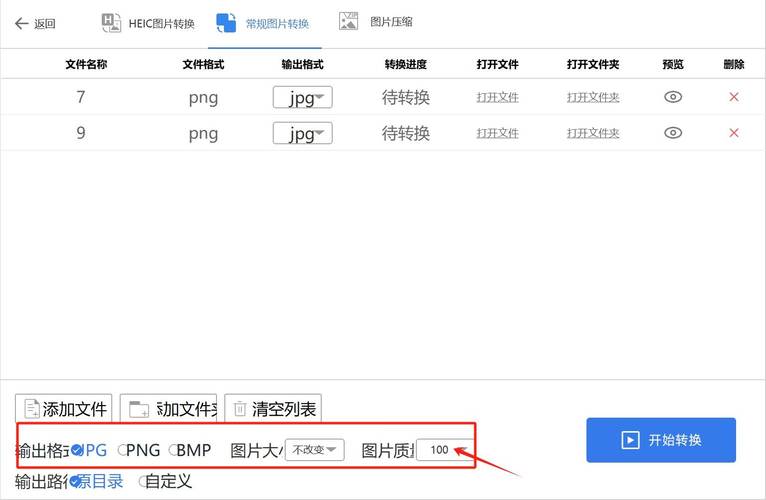Screen dimensions: 766x500
Task: Click the 输出格式 column header
Action: point(302,64)
